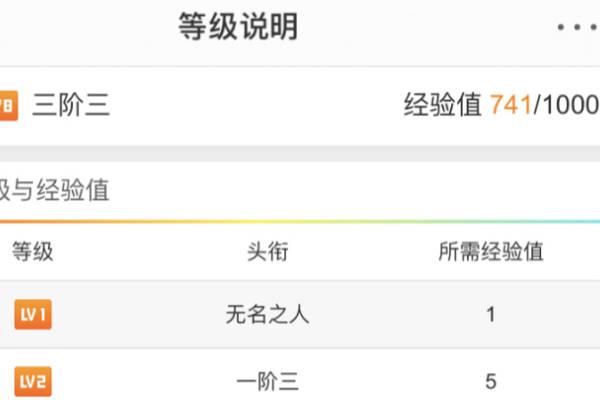600x400 pixels.
Task: Select the shaded LV1 table row
Action: click(x=300, y=314)
